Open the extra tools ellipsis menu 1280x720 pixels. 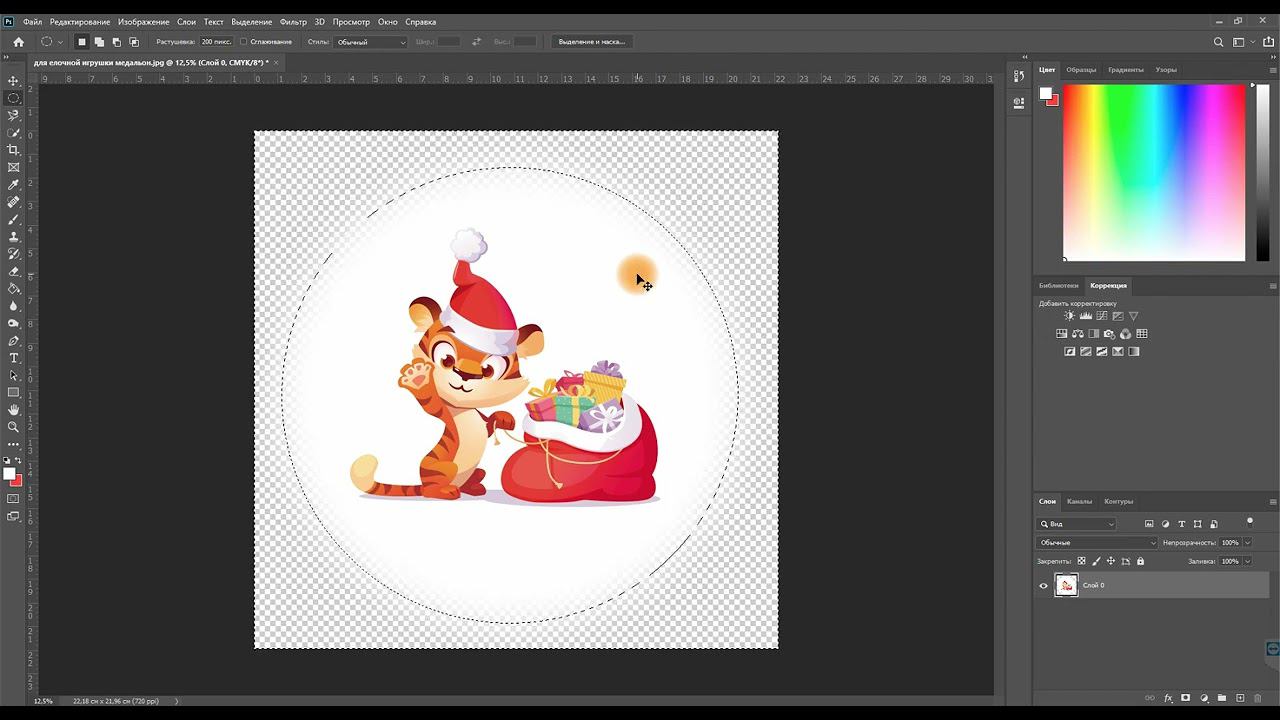click(x=13, y=444)
